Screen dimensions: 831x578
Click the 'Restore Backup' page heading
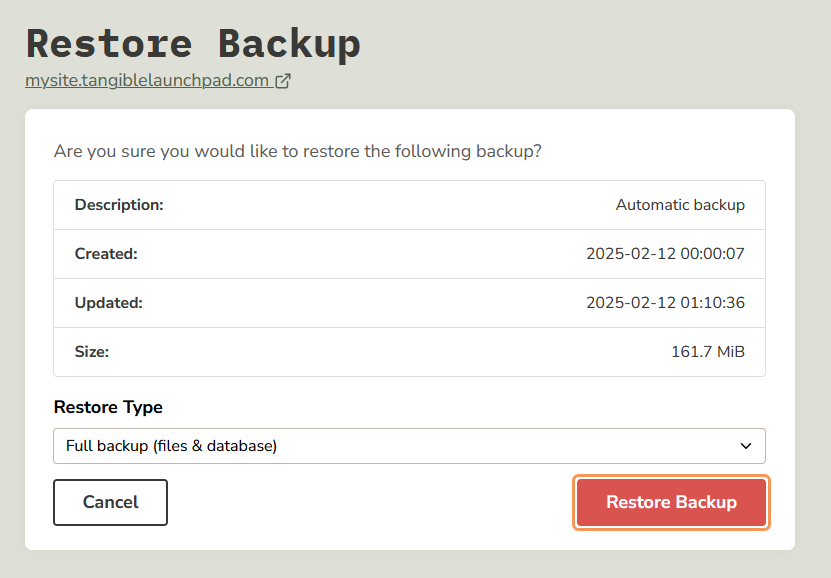tap(193, 44)
